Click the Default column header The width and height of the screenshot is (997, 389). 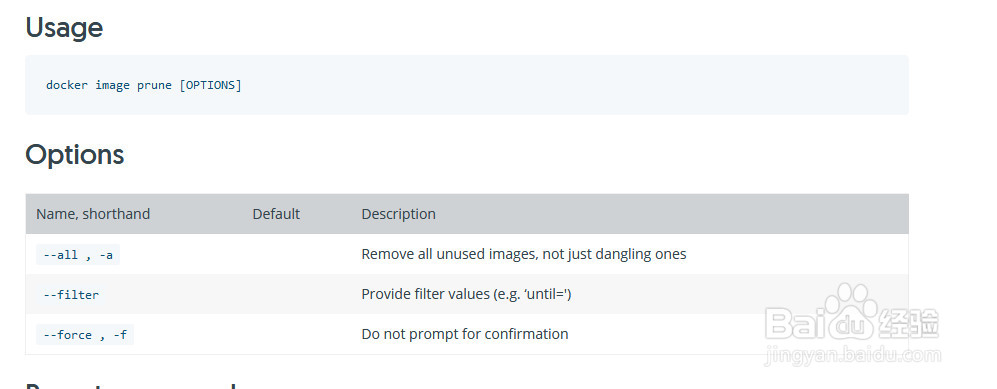(x=276, y=214)
